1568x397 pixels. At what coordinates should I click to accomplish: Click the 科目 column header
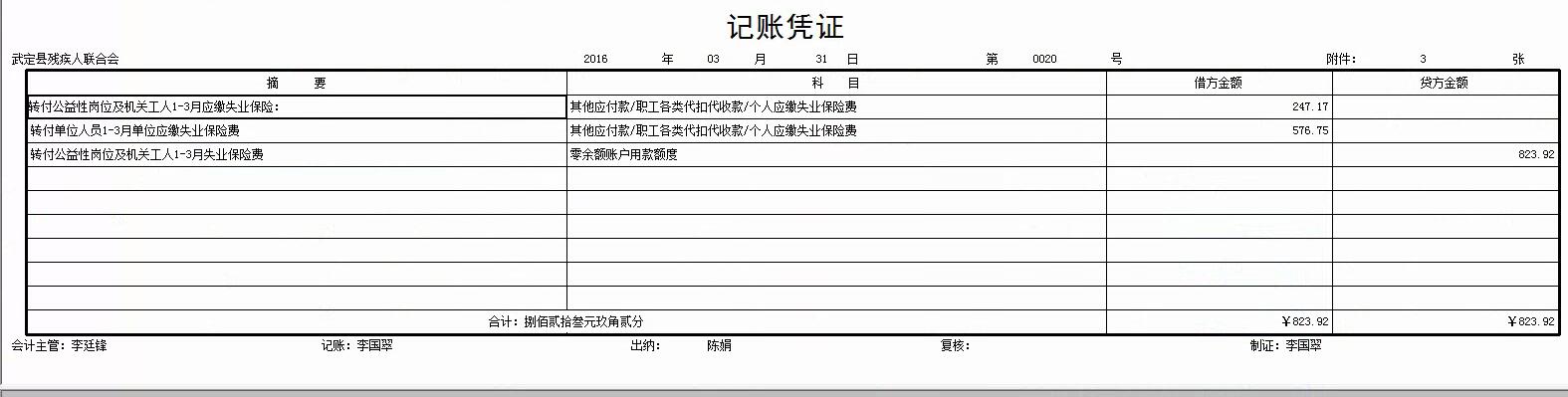[x=836, y=83]
